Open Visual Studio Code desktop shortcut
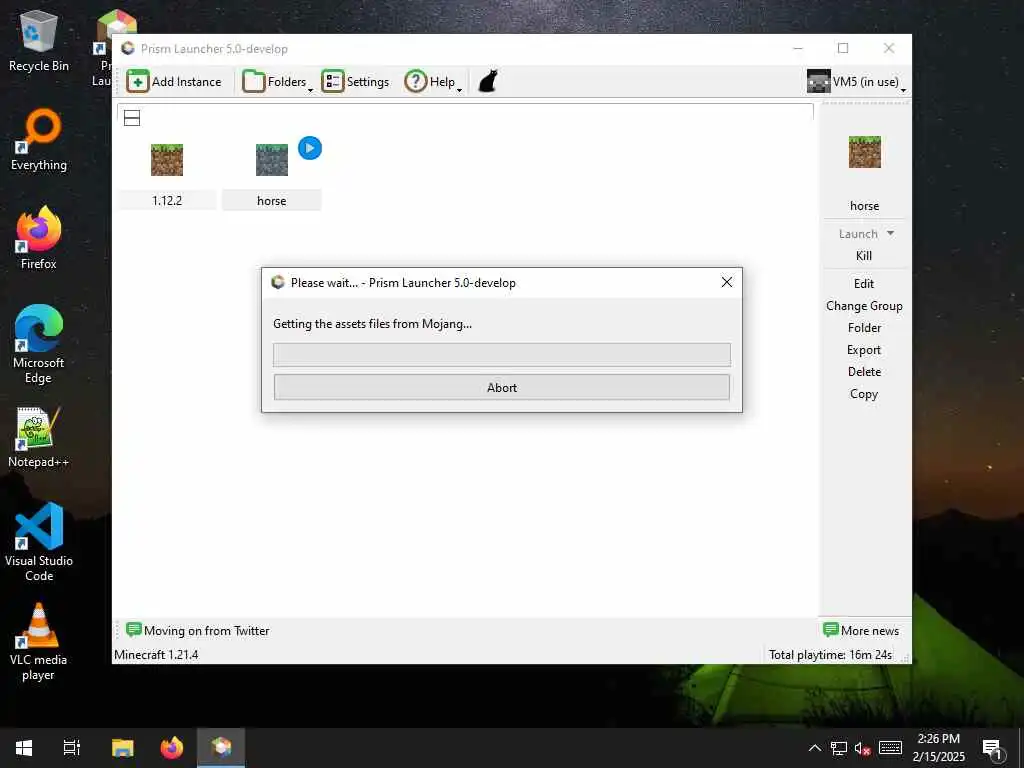1024x768 pixels. 39,542
